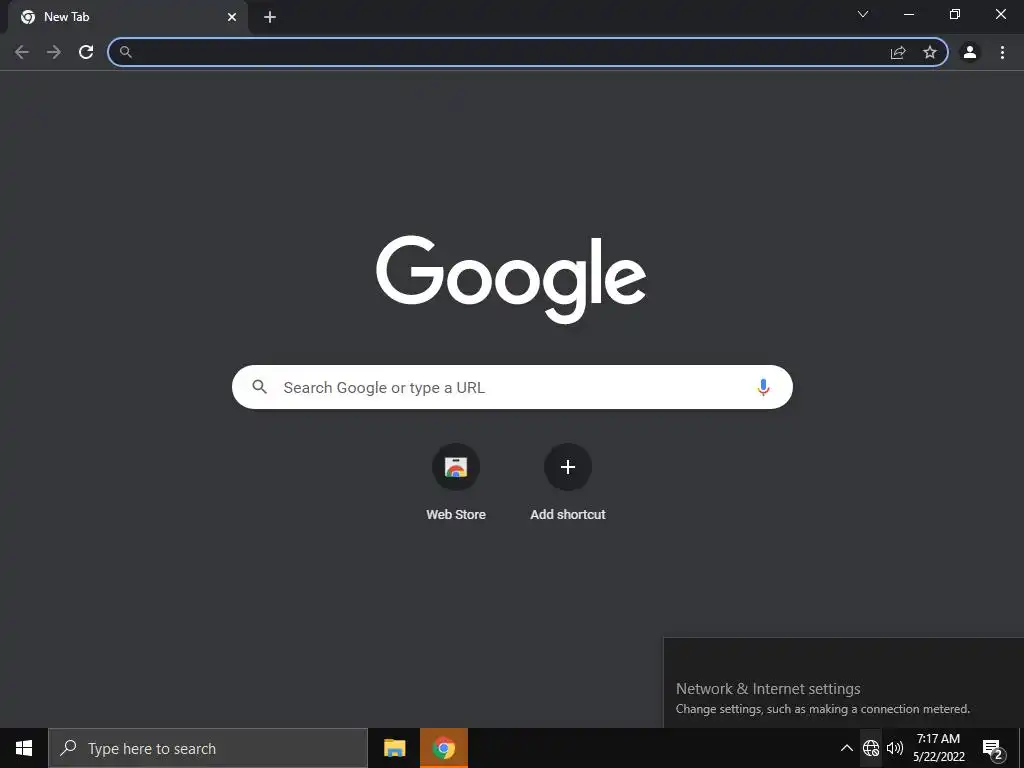Open Network & Internet settings link
The width and height of the screenshot is (1024, 768).
(768, 688)
